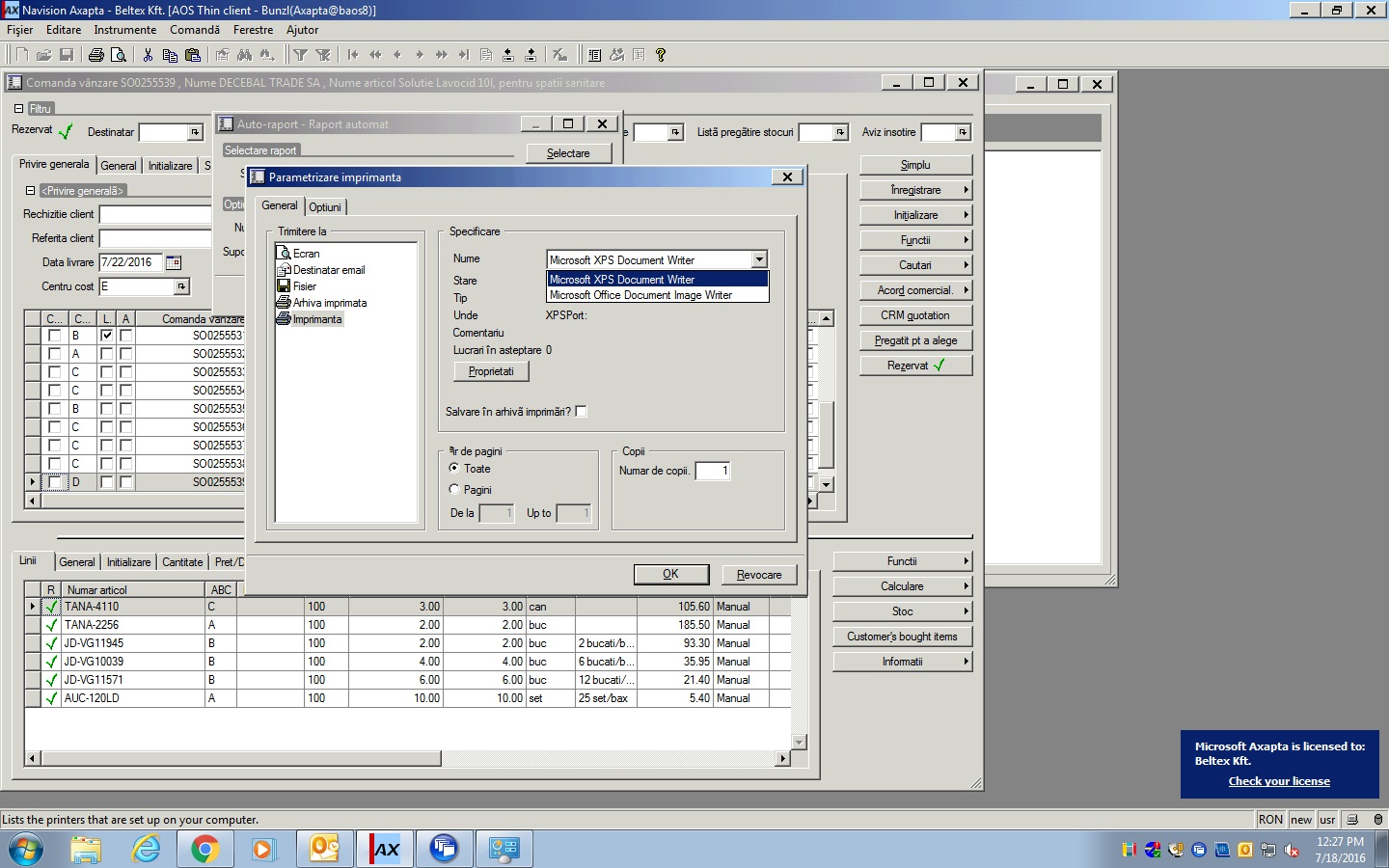The image size is (1389, 868).
Task: Click the binoculars Find icon
Action: (244, 55)
